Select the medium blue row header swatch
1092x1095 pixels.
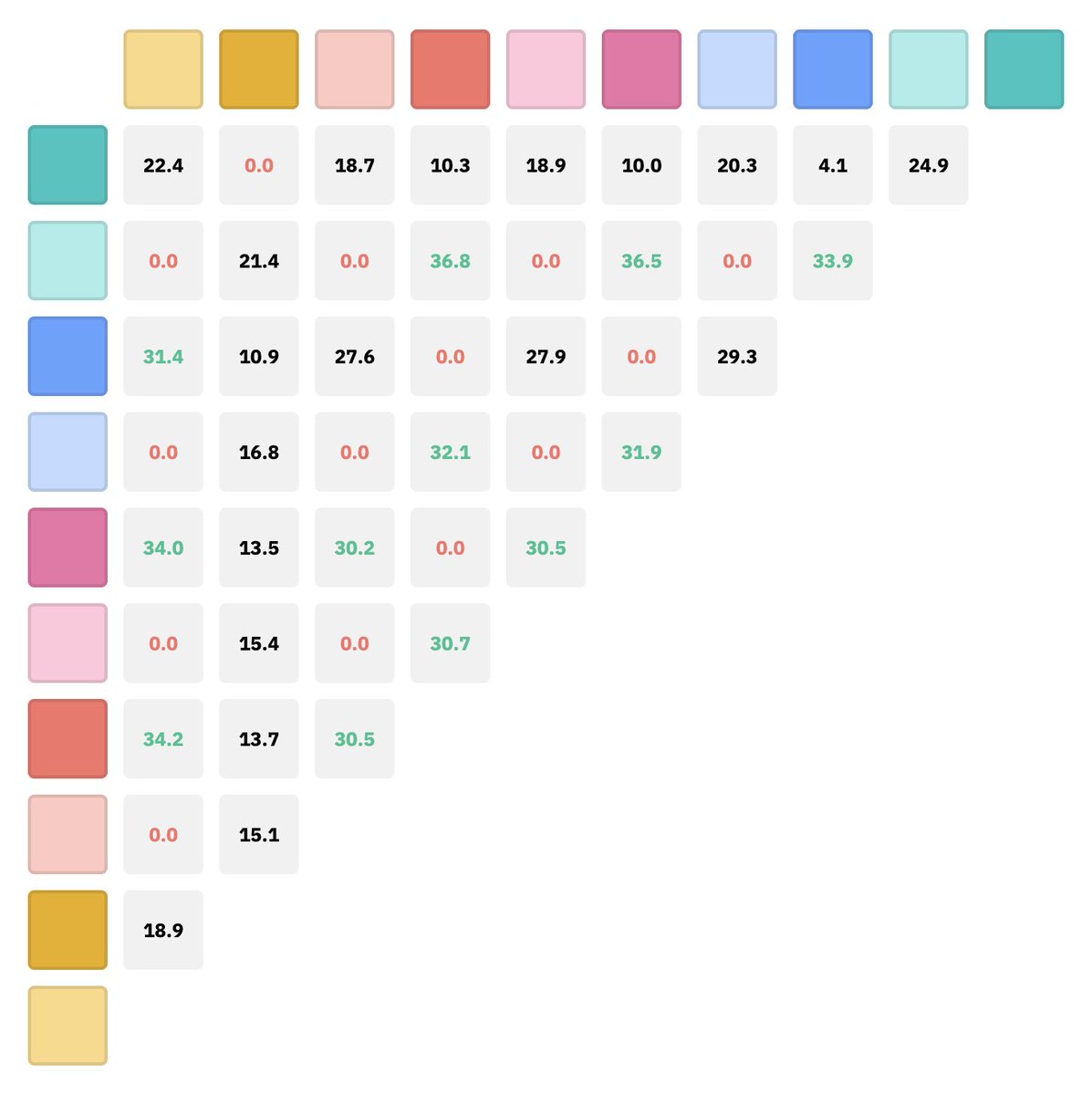pyautogui.click(x=68, y=357)
